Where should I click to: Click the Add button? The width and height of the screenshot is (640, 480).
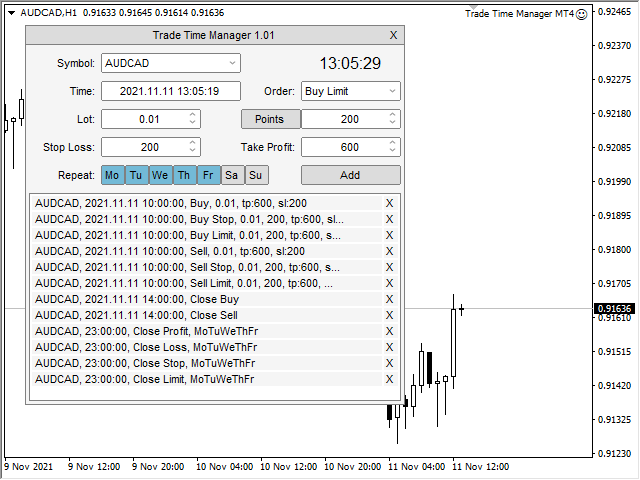click(x=351, y=175)
